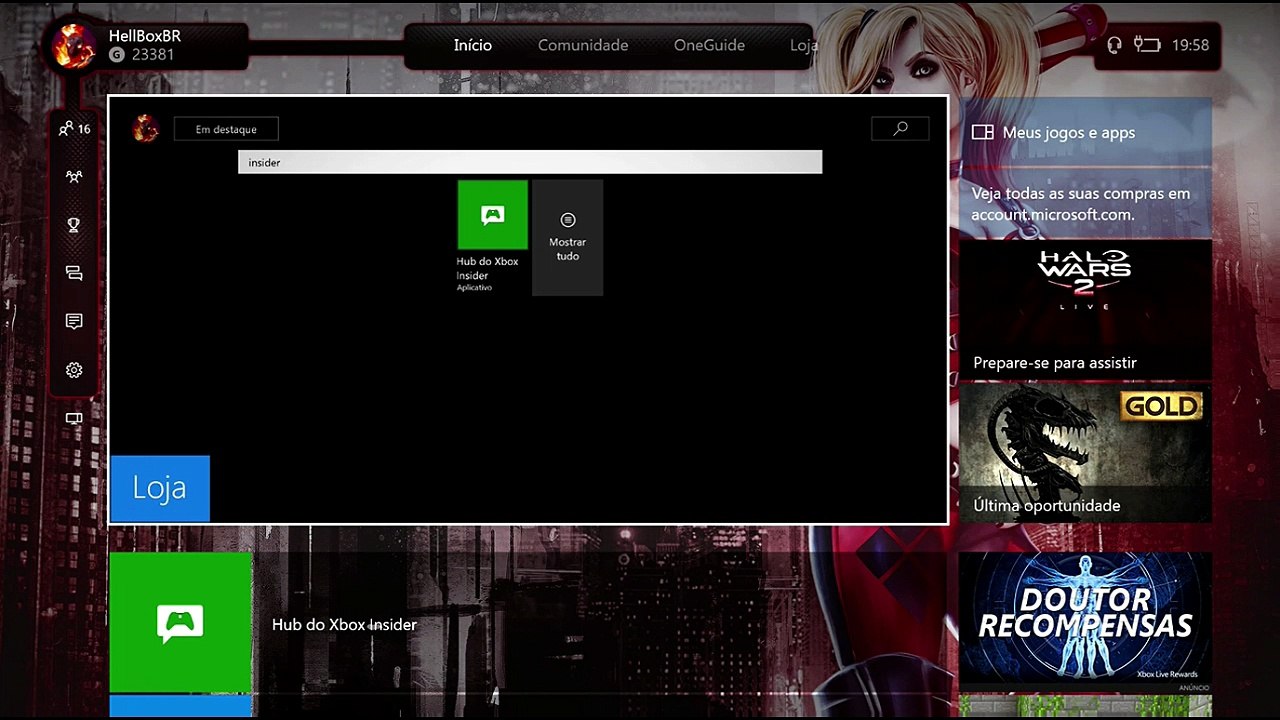The width and height of the screenshot is (1280, 720).
Task: Click the blue Loja tile
Action: 160,488
